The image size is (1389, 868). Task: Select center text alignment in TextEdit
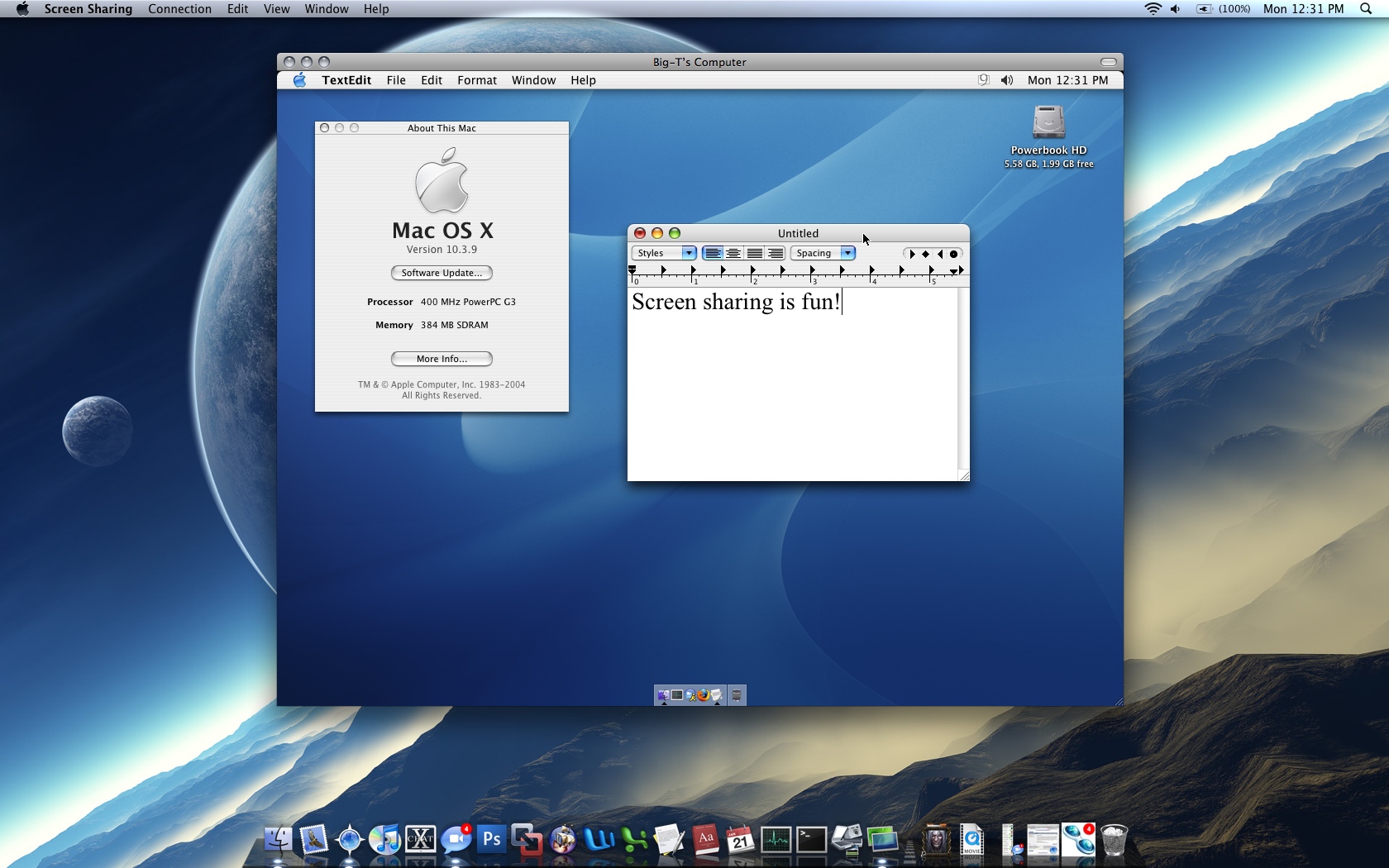[733, 254]
